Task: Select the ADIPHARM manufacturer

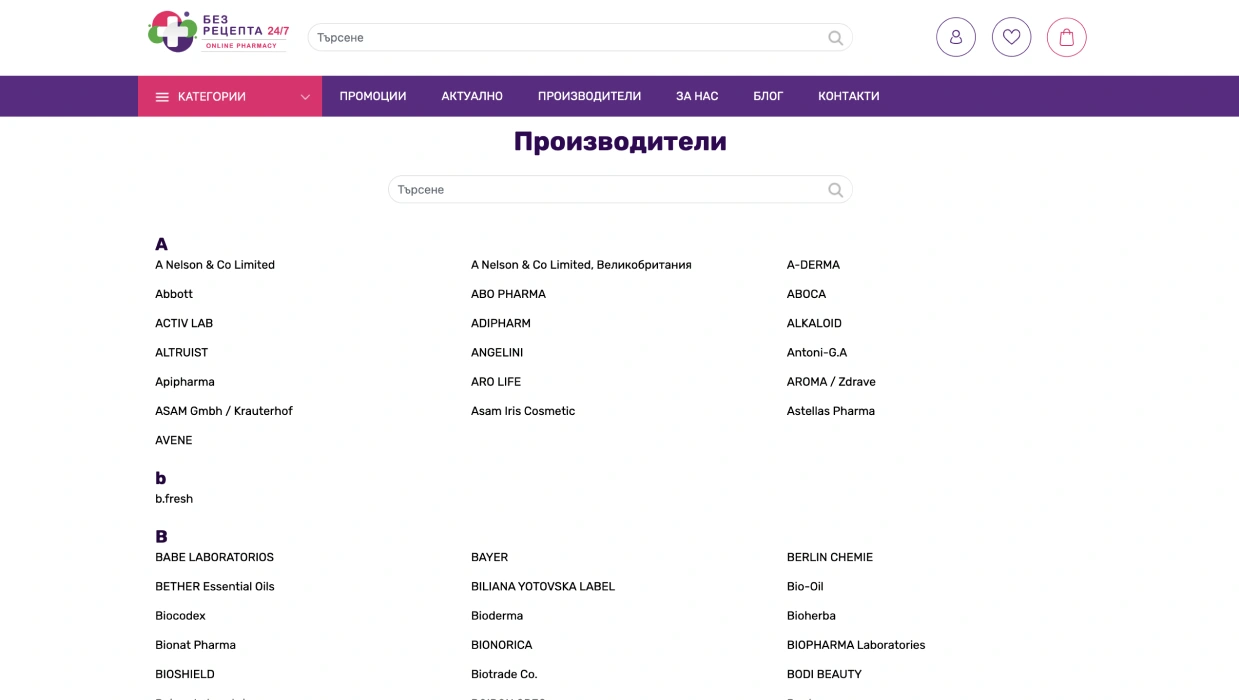Action: 501,323
